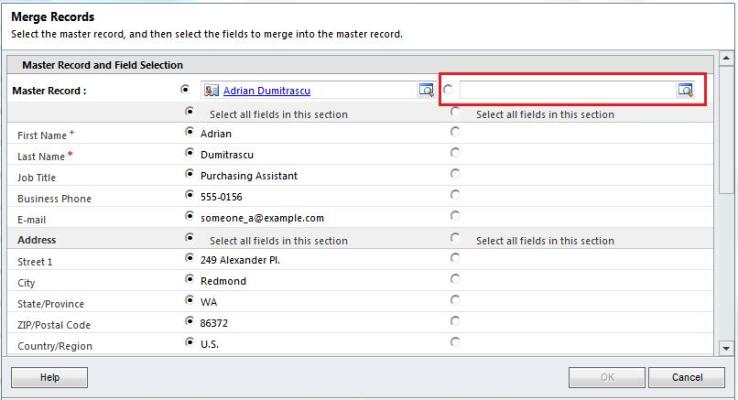
Task: Choose right Address 'Select all fields' radio
Action: coord(455,237)
